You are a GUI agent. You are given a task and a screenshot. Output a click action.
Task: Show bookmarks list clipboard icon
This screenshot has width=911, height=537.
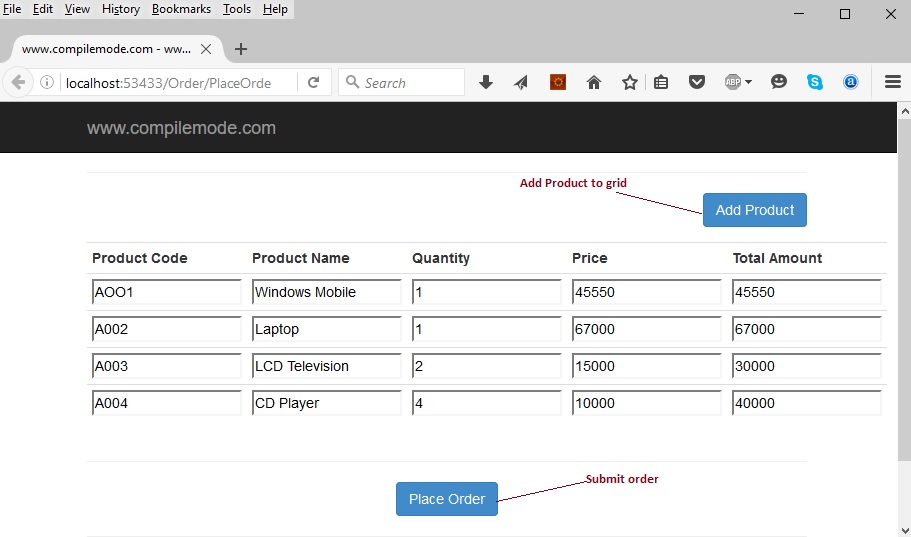661,83
